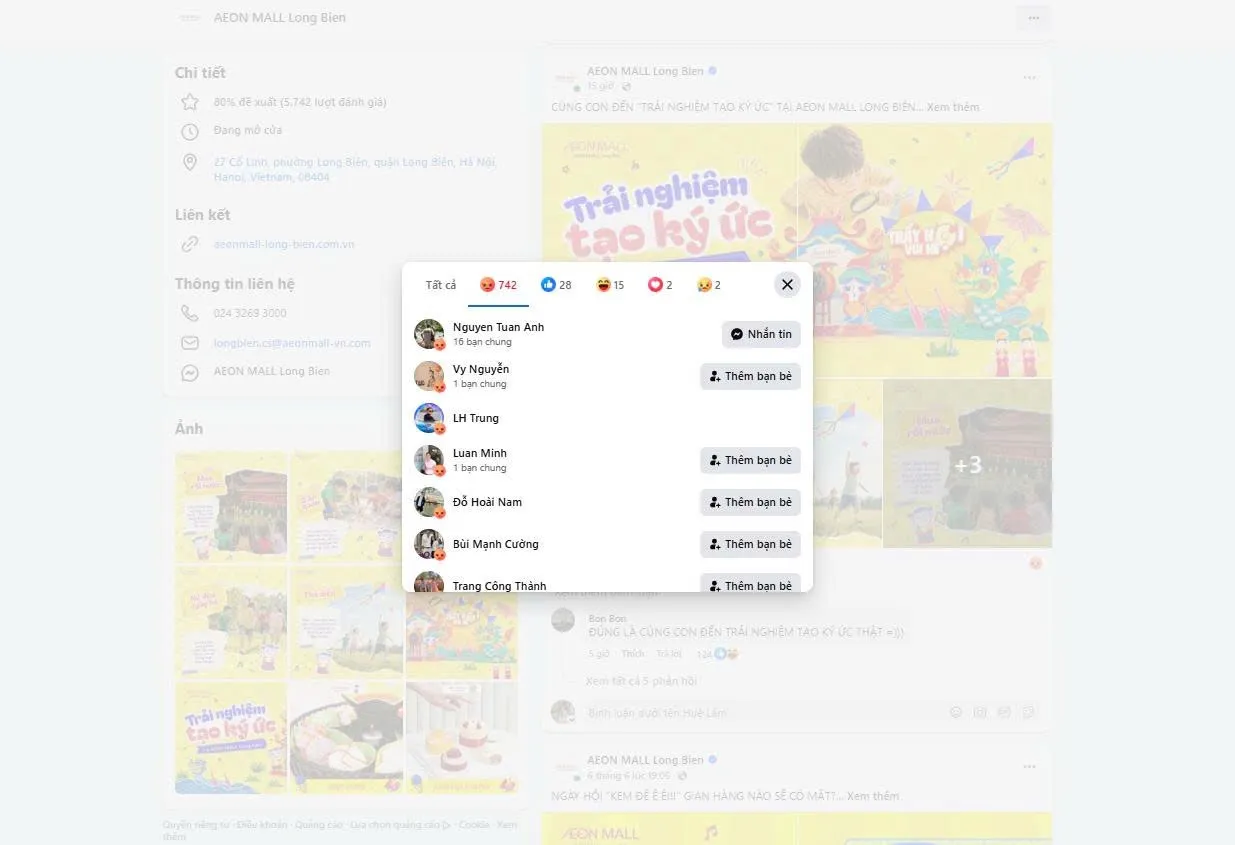Screen dimensions: 1235x845
Task: Insert an emoji in the comment box
Action: [x=956, y=713]
